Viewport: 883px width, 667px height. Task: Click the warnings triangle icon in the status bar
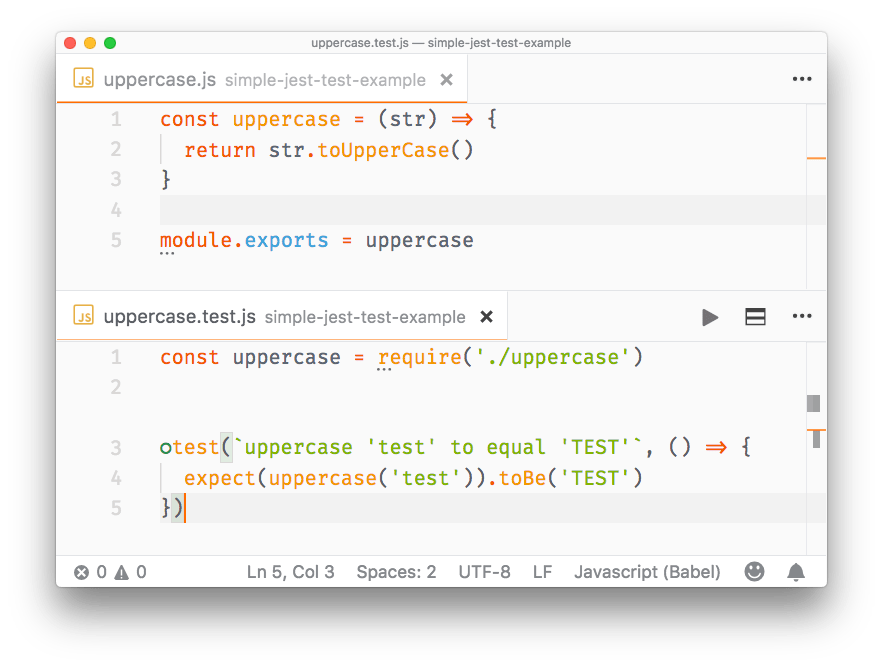coord(120,571)
